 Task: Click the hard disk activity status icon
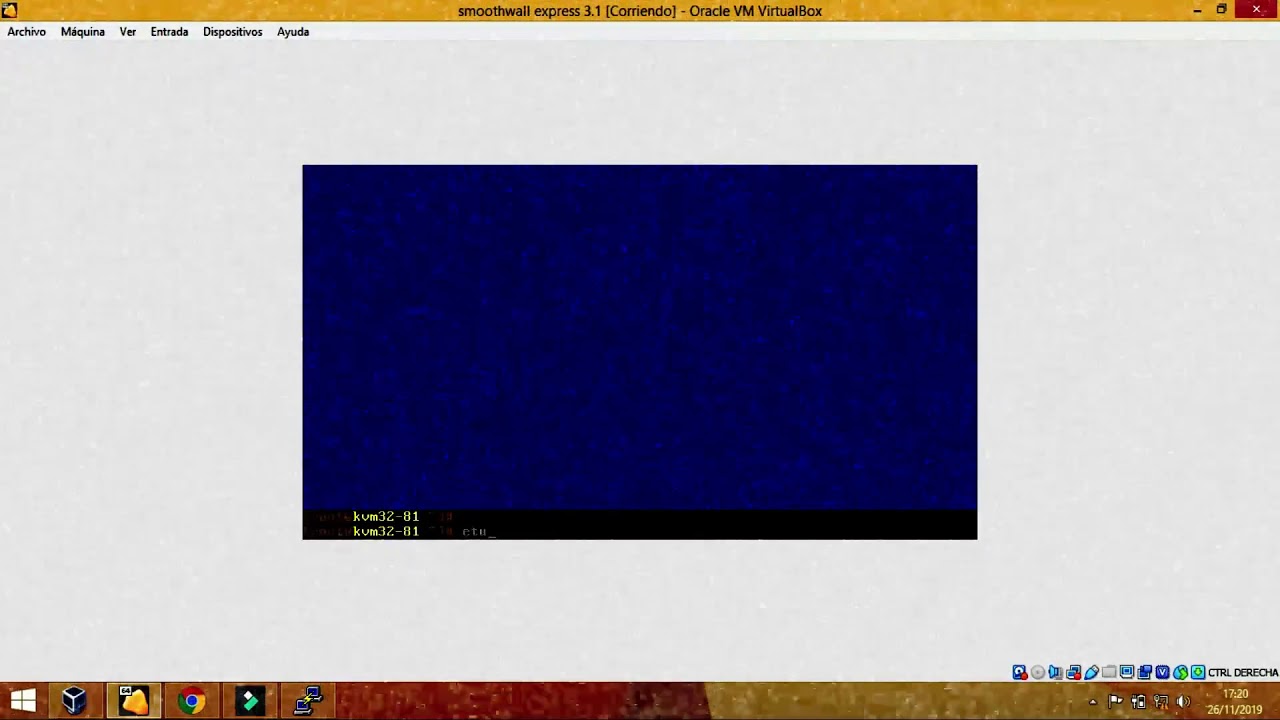1020,672
